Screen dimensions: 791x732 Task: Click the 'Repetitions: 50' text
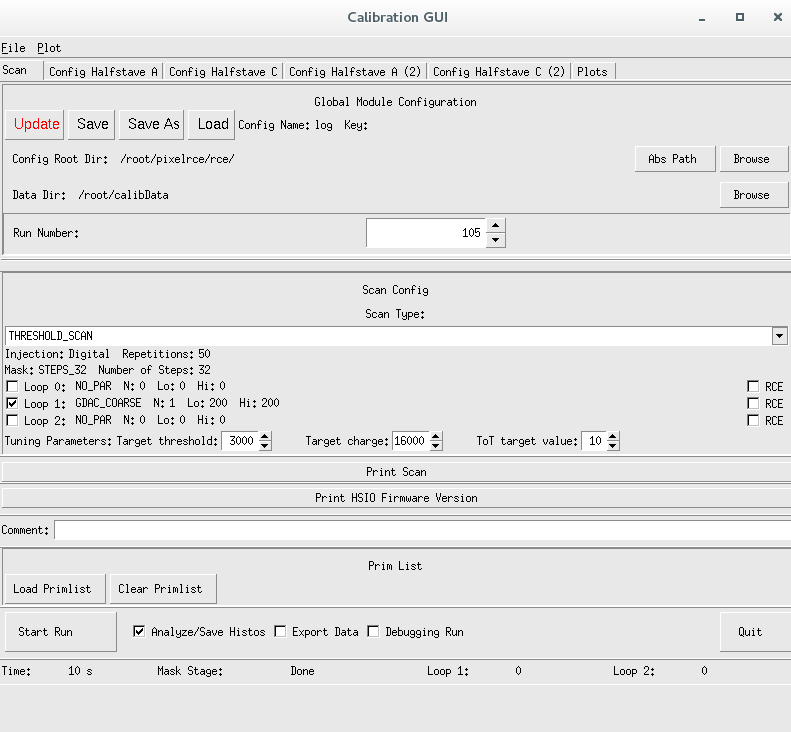coord(166,354)
